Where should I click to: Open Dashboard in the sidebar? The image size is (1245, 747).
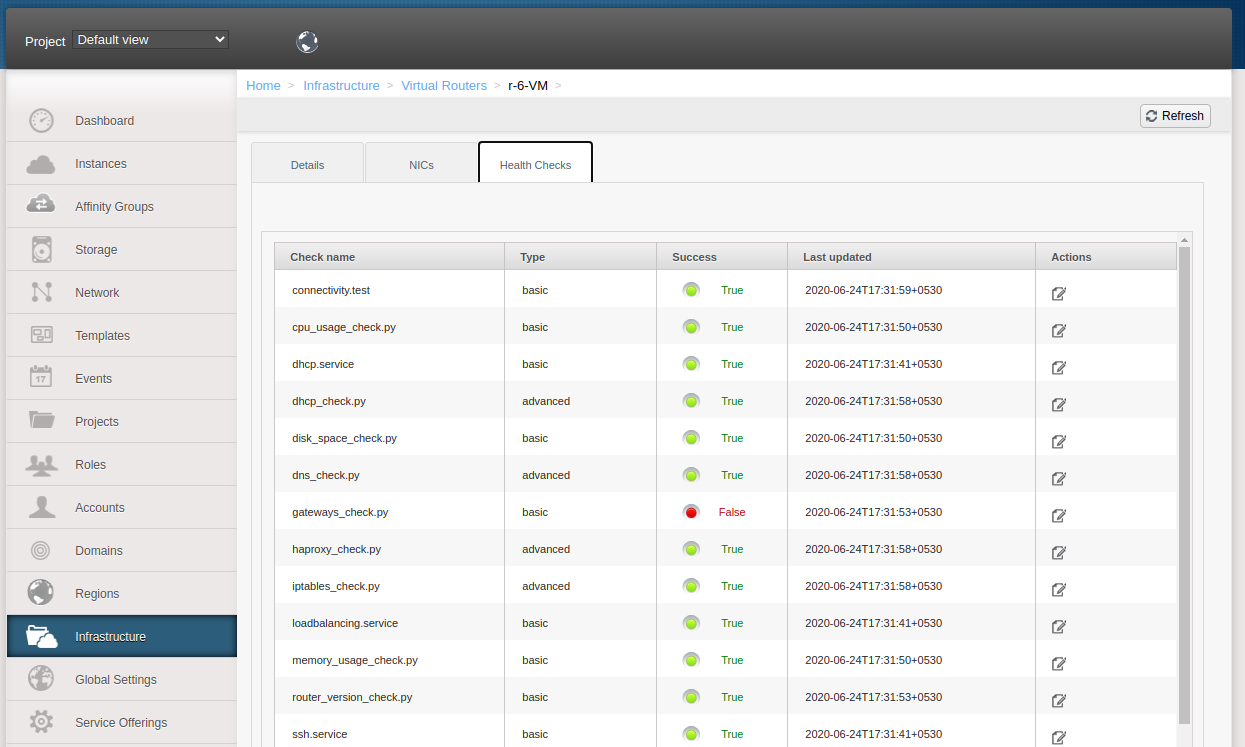(x=121, y=121)
